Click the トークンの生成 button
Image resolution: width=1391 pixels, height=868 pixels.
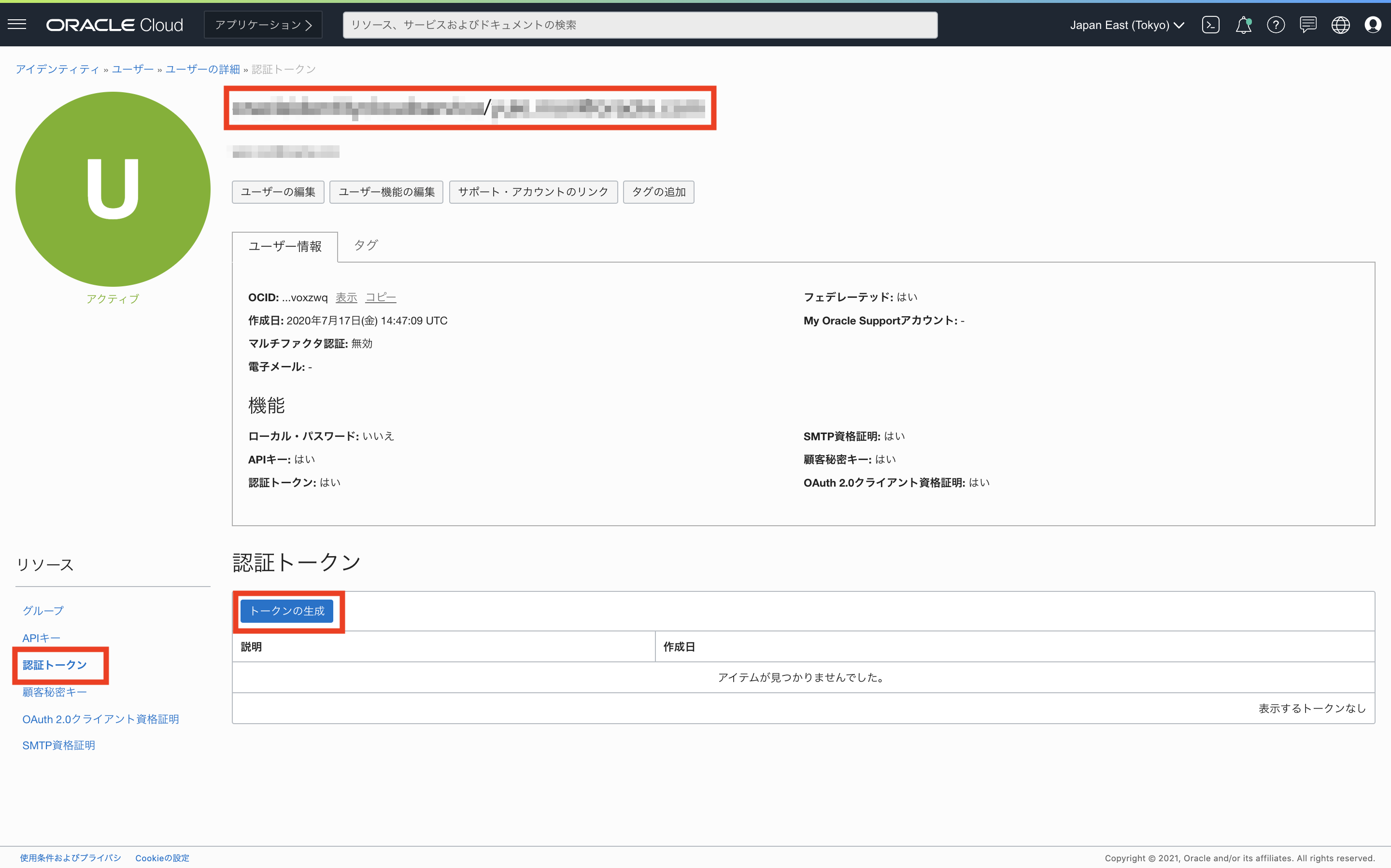[x=287, y=611]
